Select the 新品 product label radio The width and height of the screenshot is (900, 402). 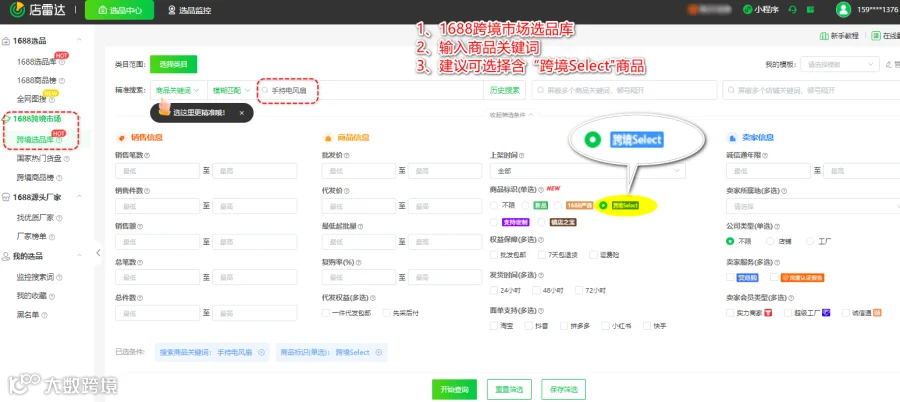coord(525,205)
